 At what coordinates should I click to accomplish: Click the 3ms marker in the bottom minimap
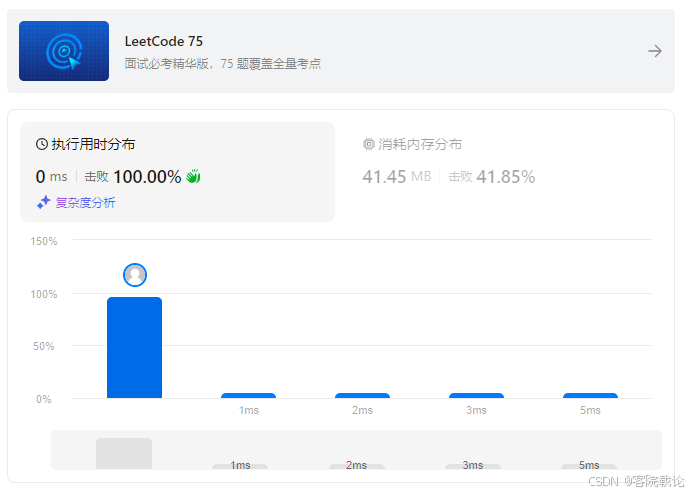click(x=473, y=465)
